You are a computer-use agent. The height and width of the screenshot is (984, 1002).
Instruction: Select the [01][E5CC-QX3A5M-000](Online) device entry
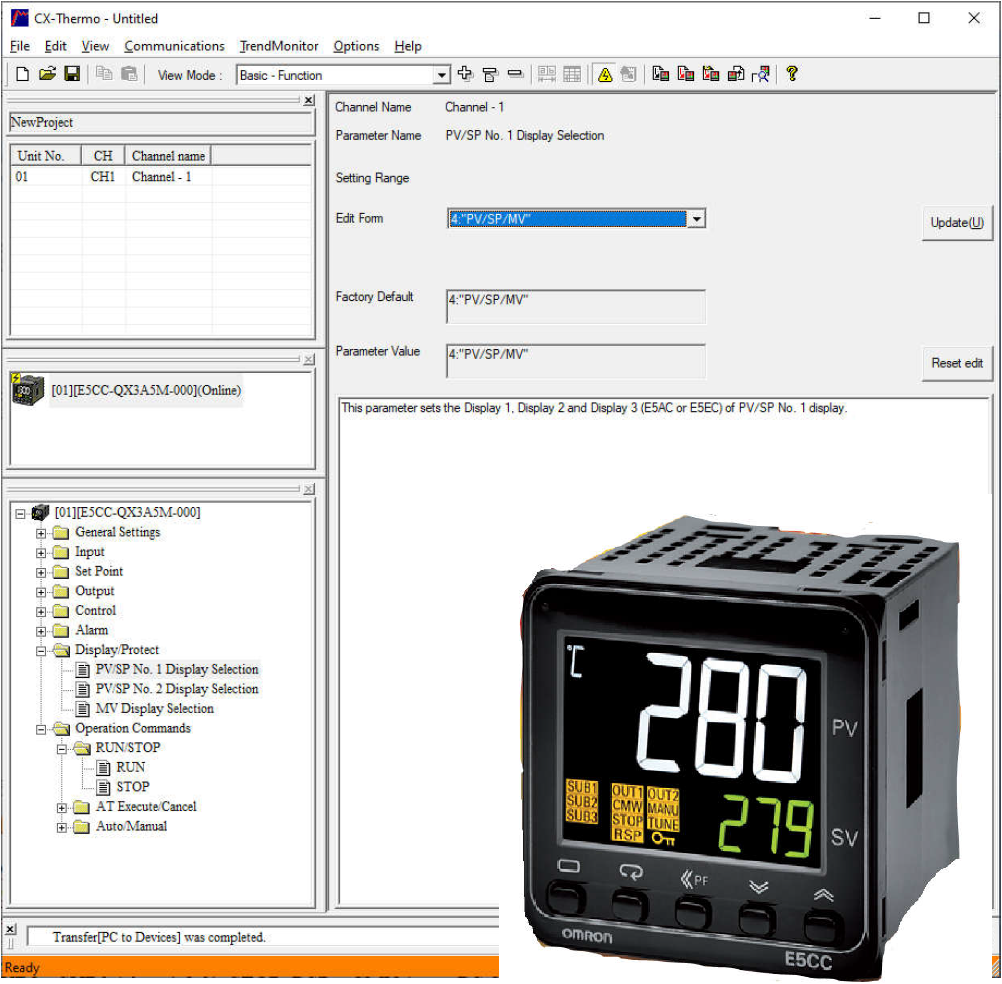pos(146,390)
